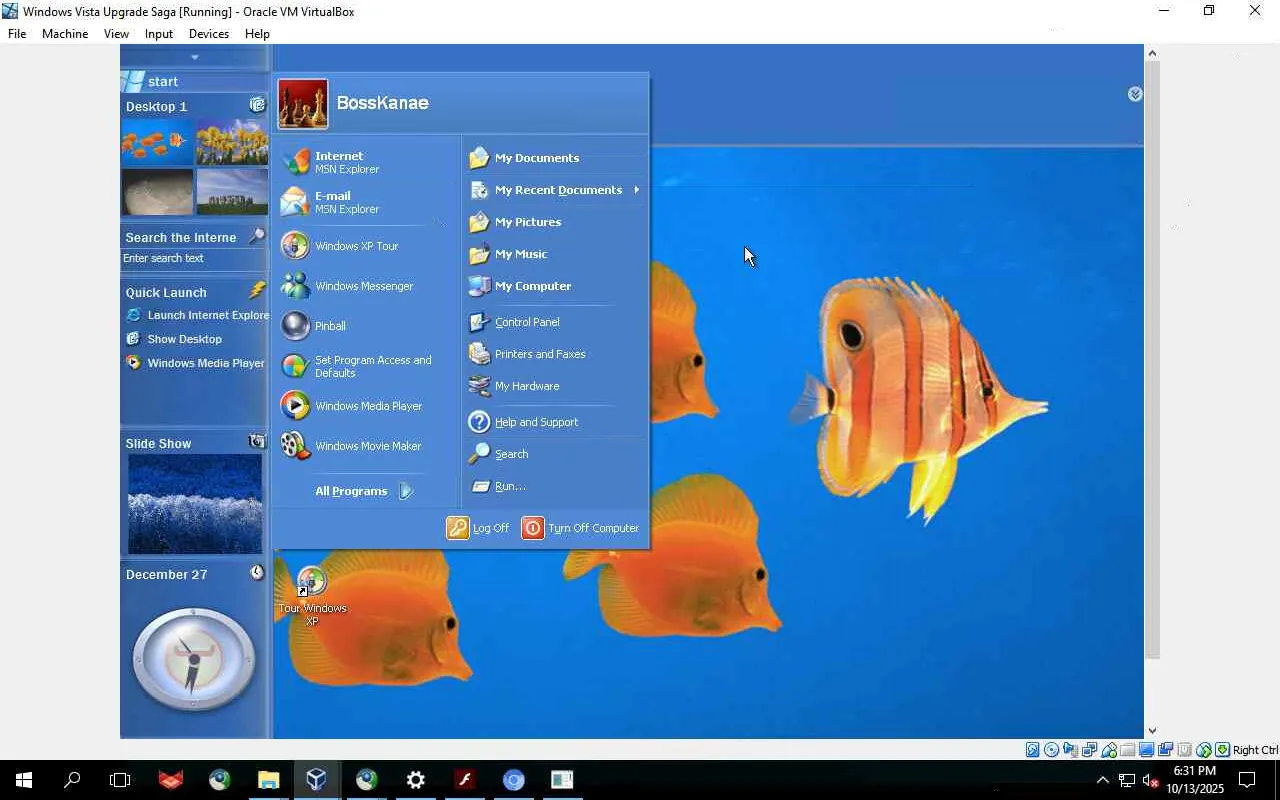Click the round chevron at desktop top-right
The width and height of the screenshot is (1280, 800).
pyautogui.click(x=1135, y=94)
